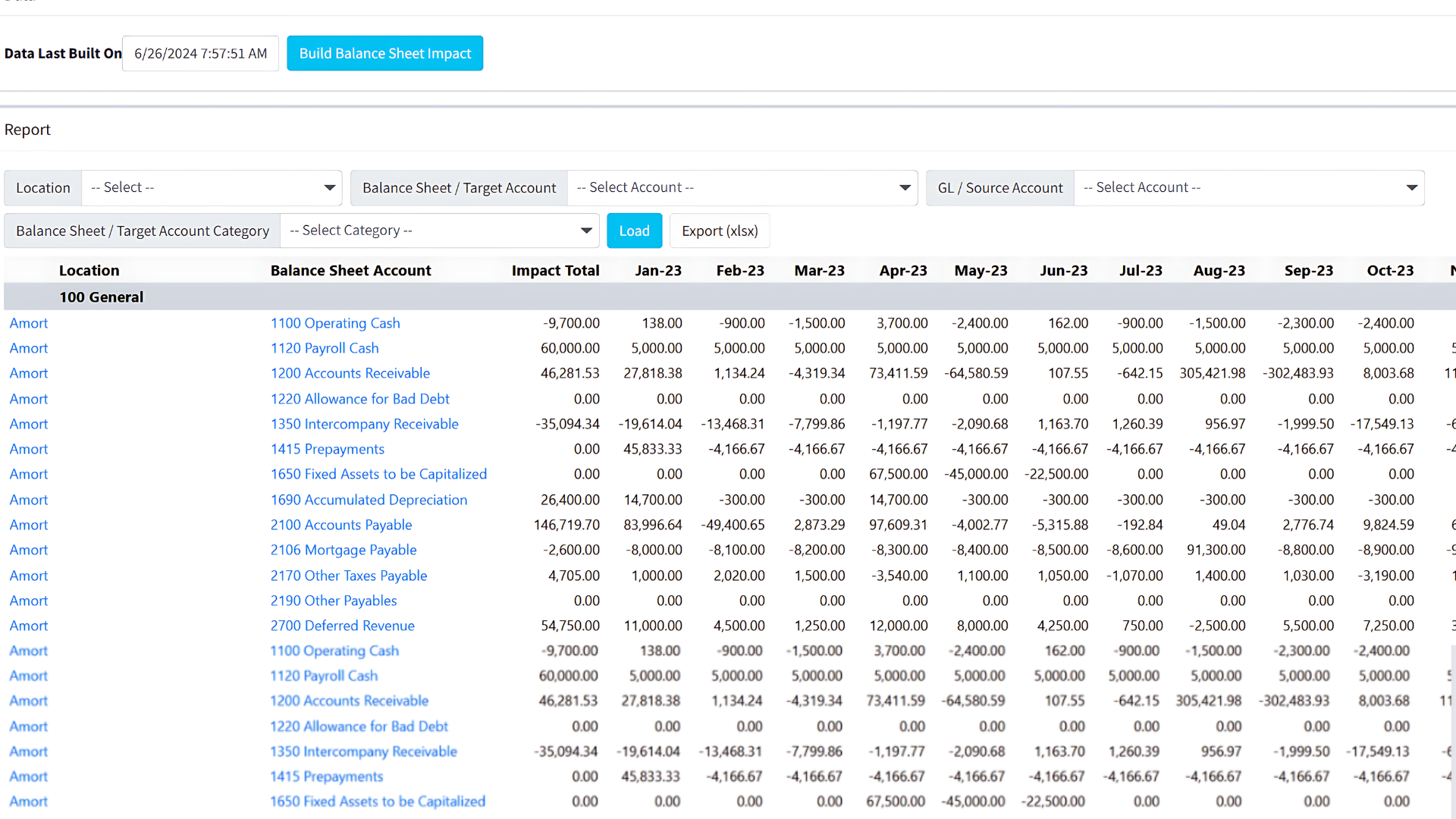This screenshot has width=1456, height=819.
Task: Click the Amort link beside 1120 Payroll Cash
Action: point(28,348)
